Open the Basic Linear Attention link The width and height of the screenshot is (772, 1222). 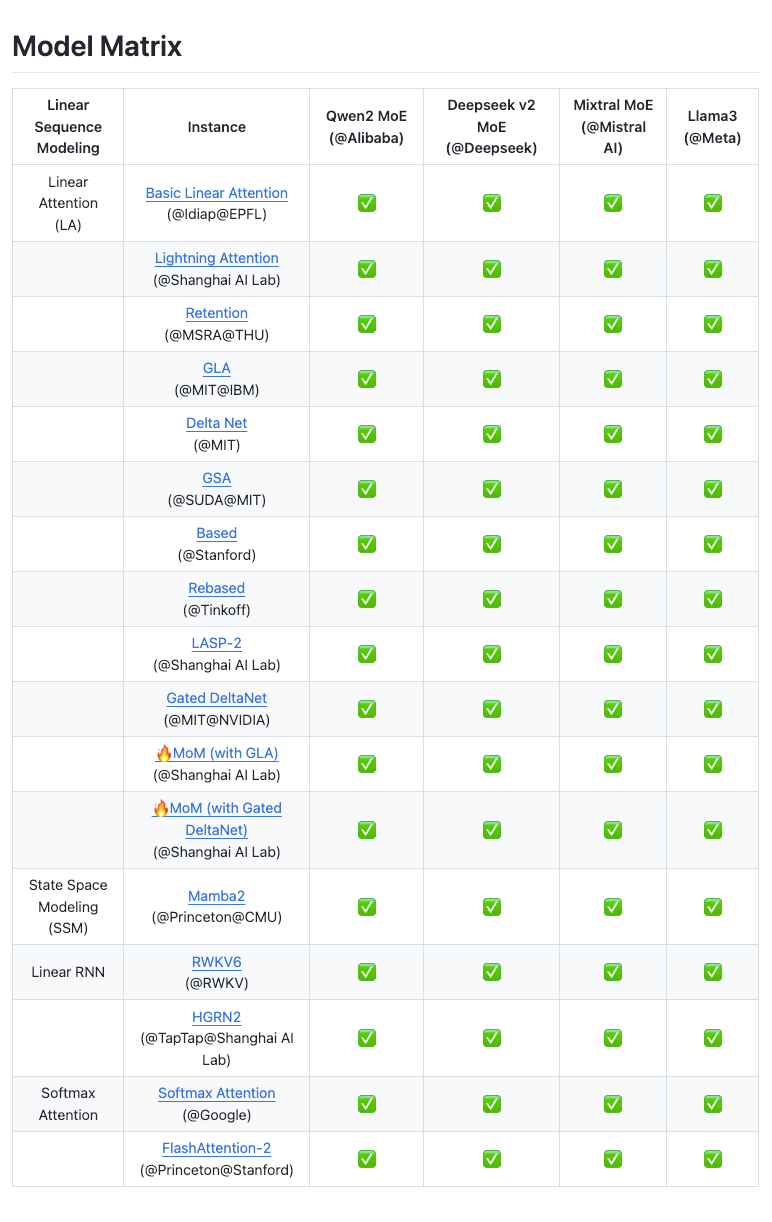[x=216, y=193]
